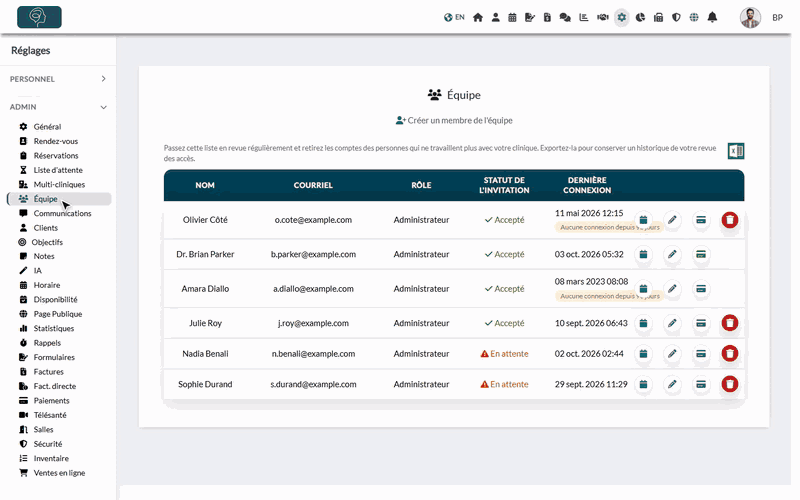The height and width of the screenshot is (500, 800).
Task: Open clients via top person icon
Action: tap(495, 17)
